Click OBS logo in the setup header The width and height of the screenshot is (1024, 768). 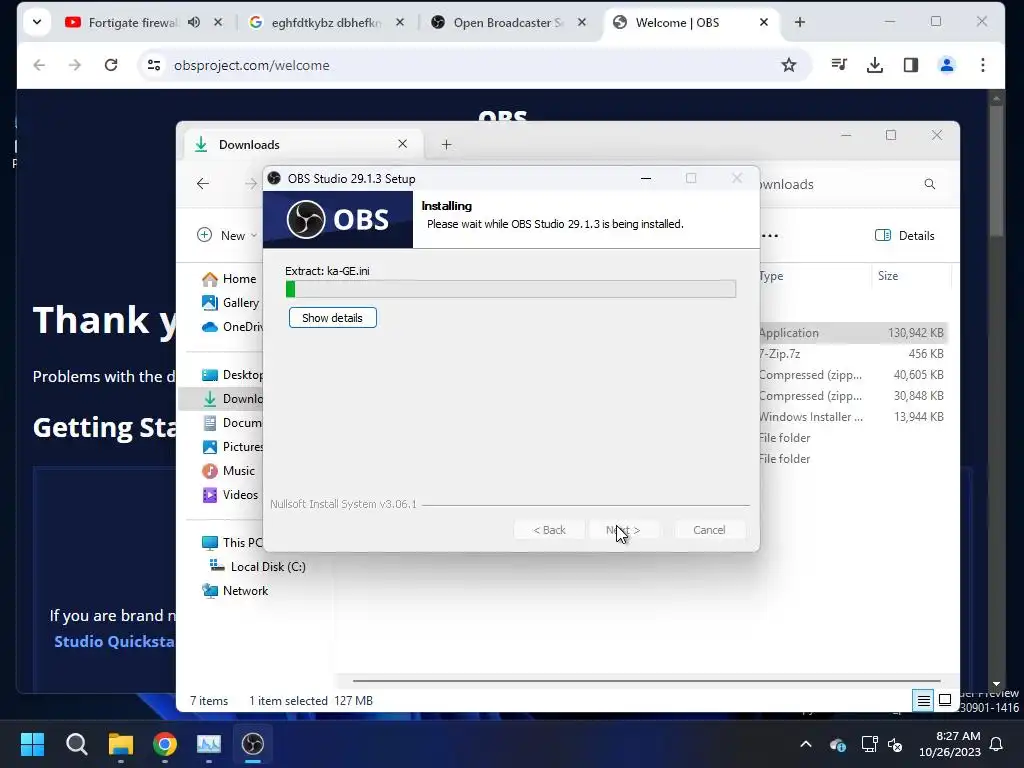[338, 219]
